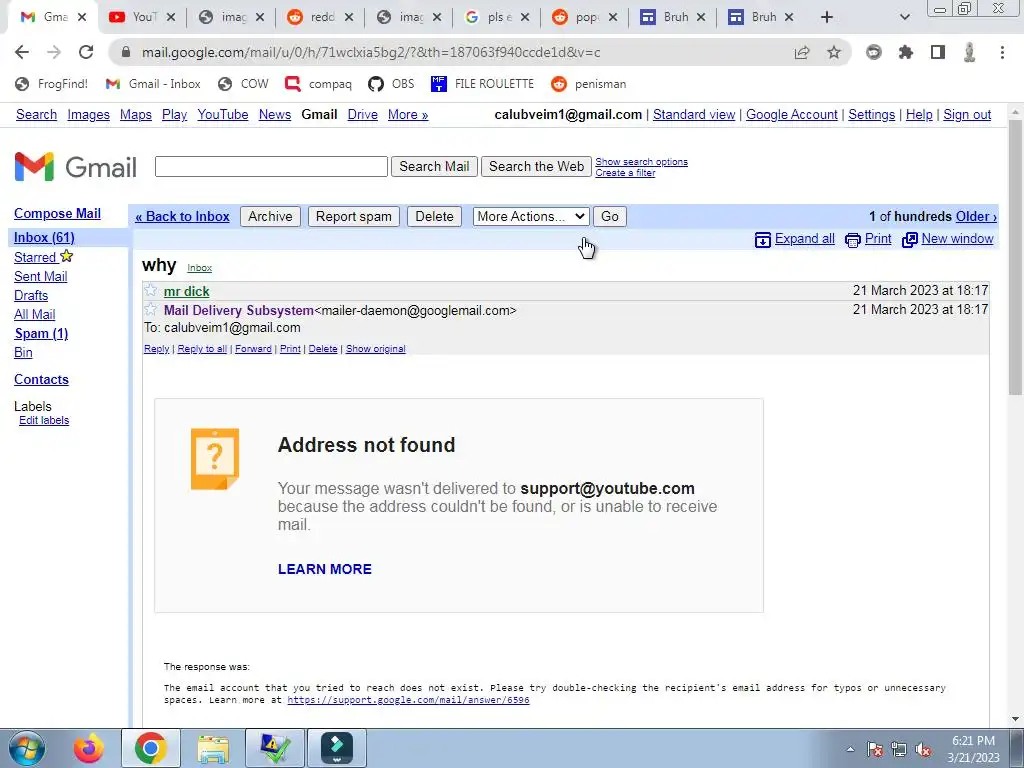The width and height of the screenshot is (1024, 768).
Task: Click Edit labels link
Action: pyautogui.click(x=44, y=420)
